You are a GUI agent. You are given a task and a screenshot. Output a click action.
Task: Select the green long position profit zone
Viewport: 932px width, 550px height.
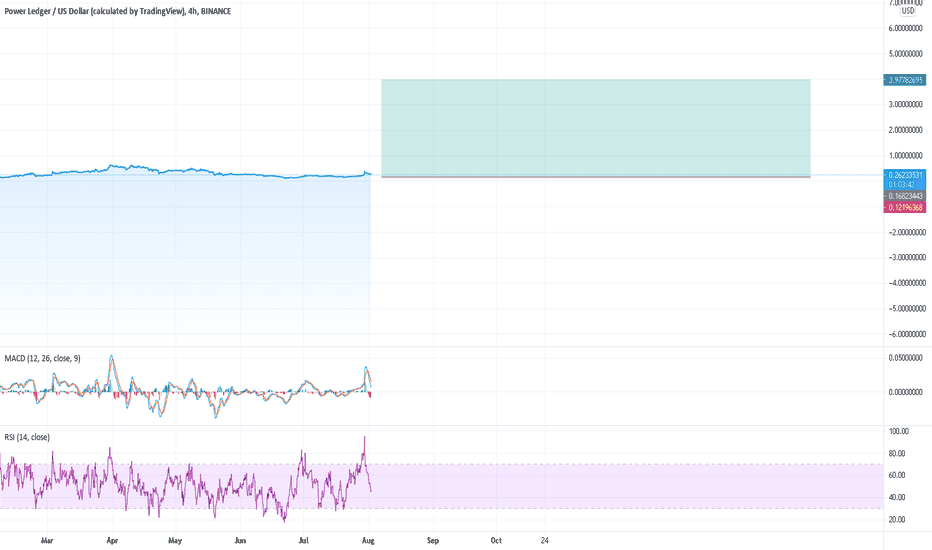[x=596, y=127]
